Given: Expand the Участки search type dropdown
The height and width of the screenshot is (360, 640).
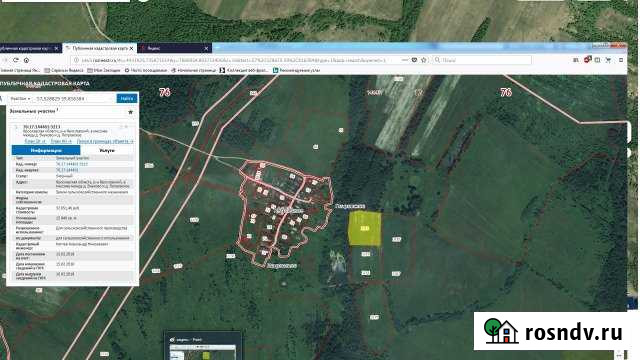Looking at the screenshot, I should coord(20,98).
